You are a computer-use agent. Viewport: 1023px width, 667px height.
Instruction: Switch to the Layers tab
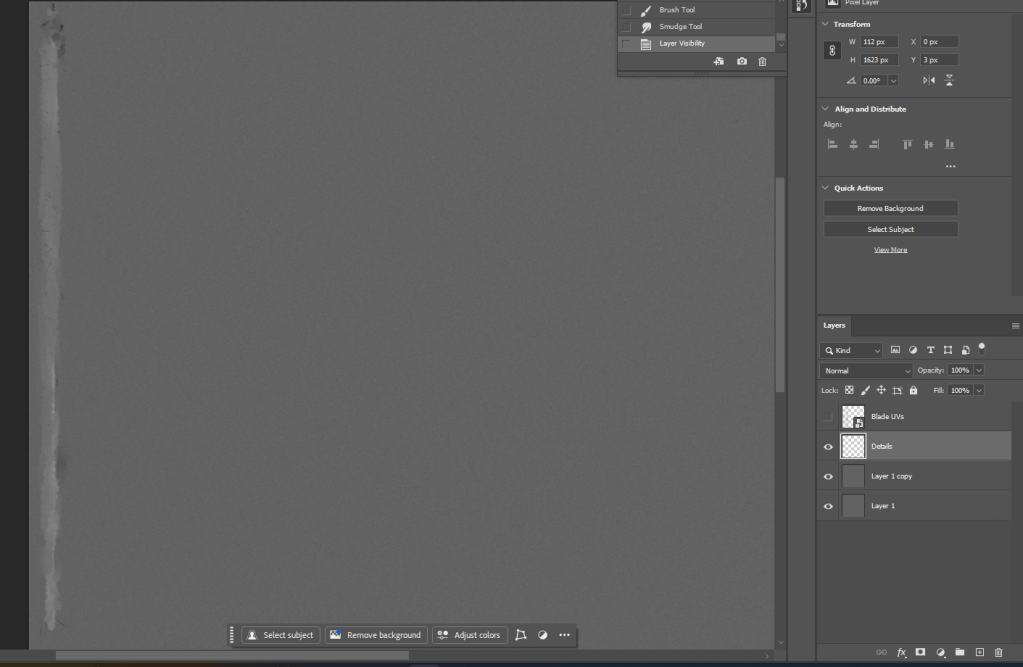coord(834,325)
